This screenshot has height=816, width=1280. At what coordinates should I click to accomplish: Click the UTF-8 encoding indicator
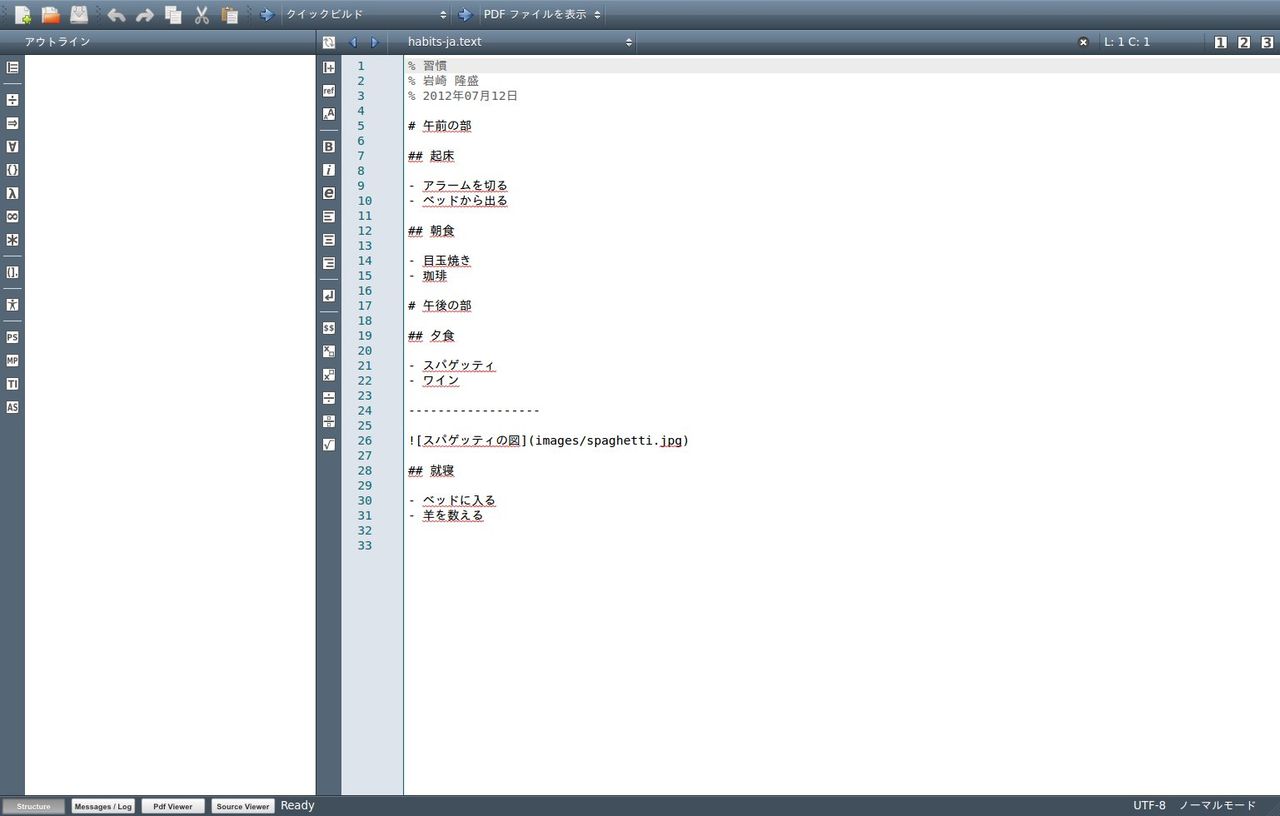pyautogui.click(x=1149, y=806)
